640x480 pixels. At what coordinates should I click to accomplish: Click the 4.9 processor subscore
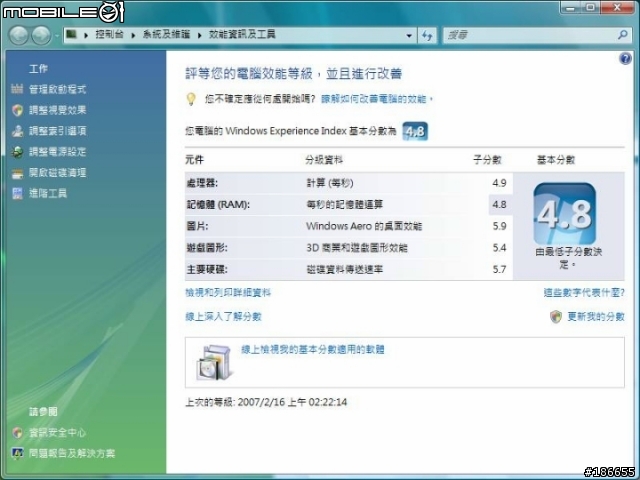click(x=499, y=183)
